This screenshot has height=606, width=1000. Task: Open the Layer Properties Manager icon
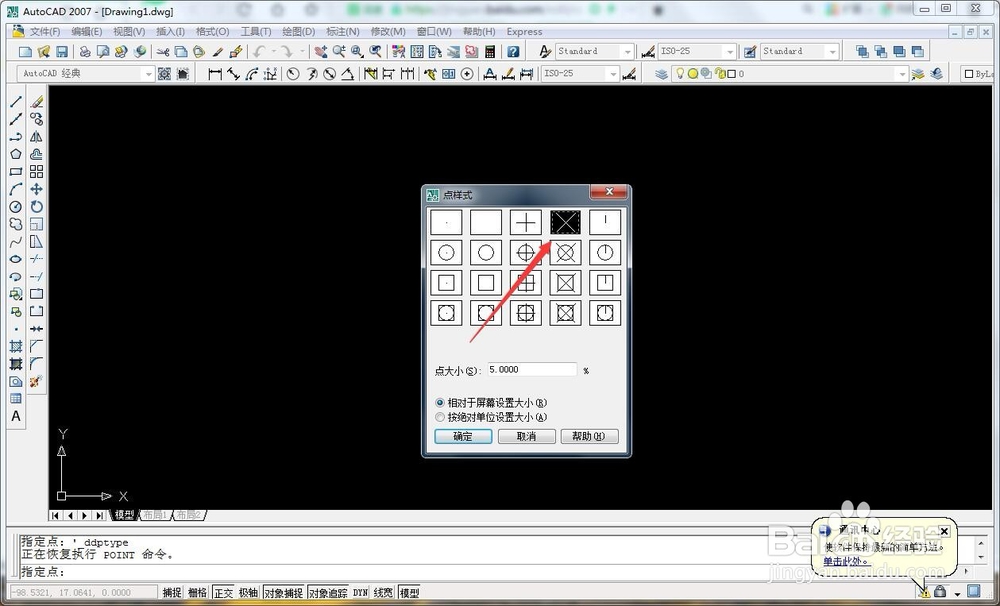[661, 74]
